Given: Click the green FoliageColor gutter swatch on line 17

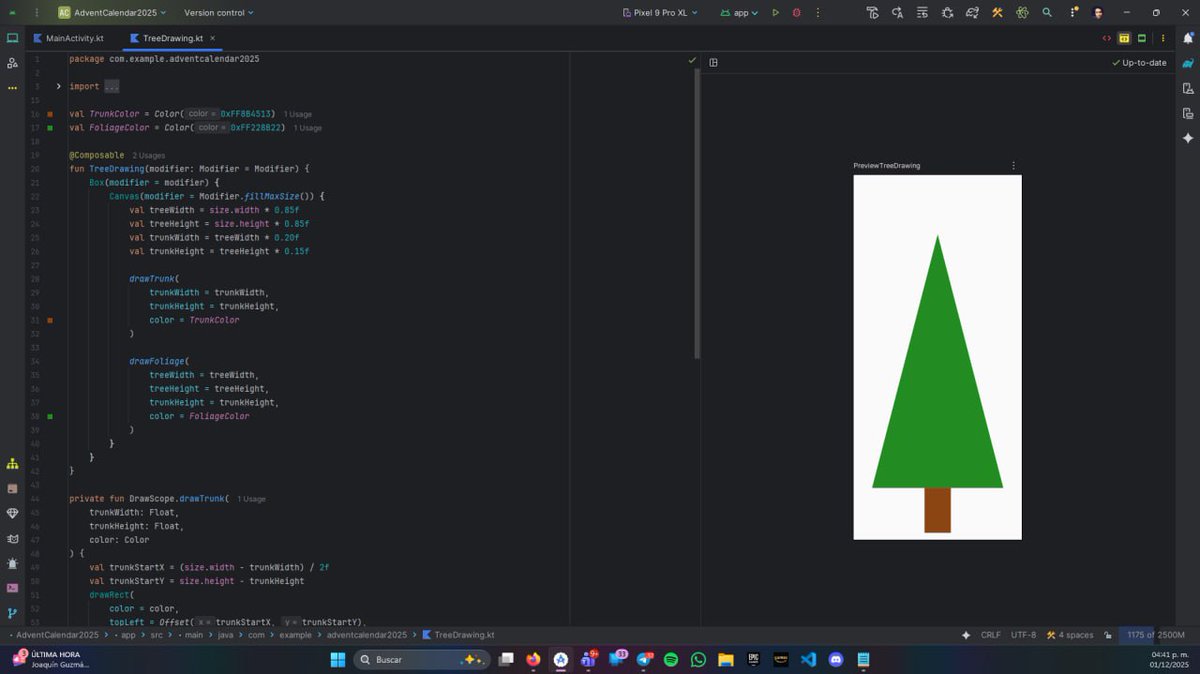Looking at the screenshot, I should (50, 128).
